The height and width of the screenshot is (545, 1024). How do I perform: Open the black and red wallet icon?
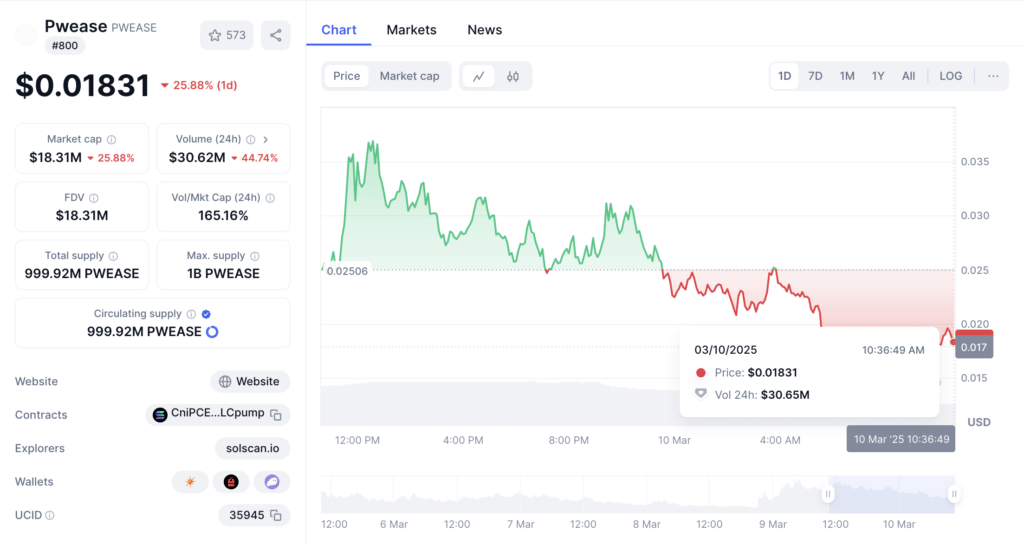pos(231,482)
